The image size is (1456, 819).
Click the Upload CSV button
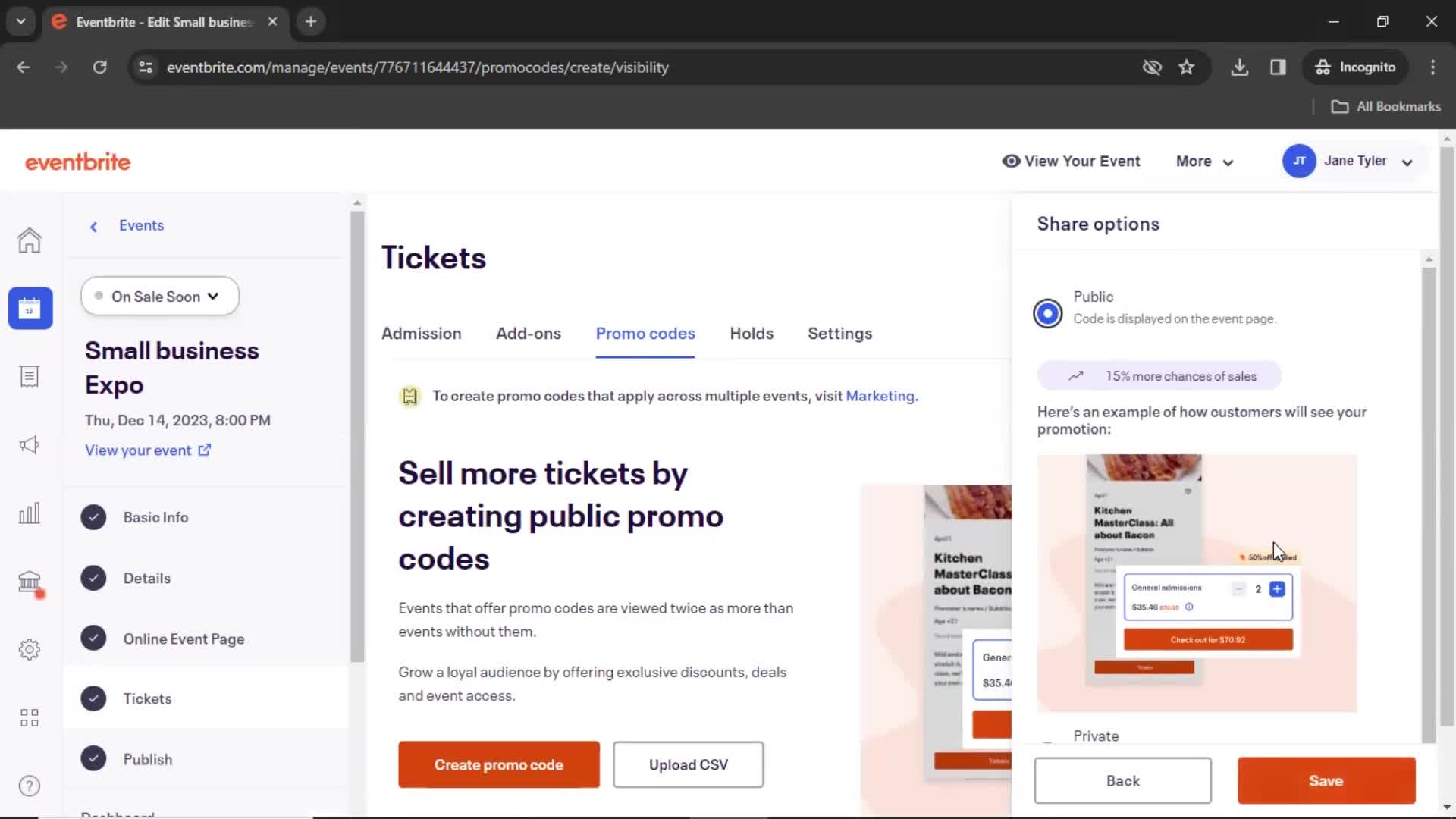click(688, 764)
